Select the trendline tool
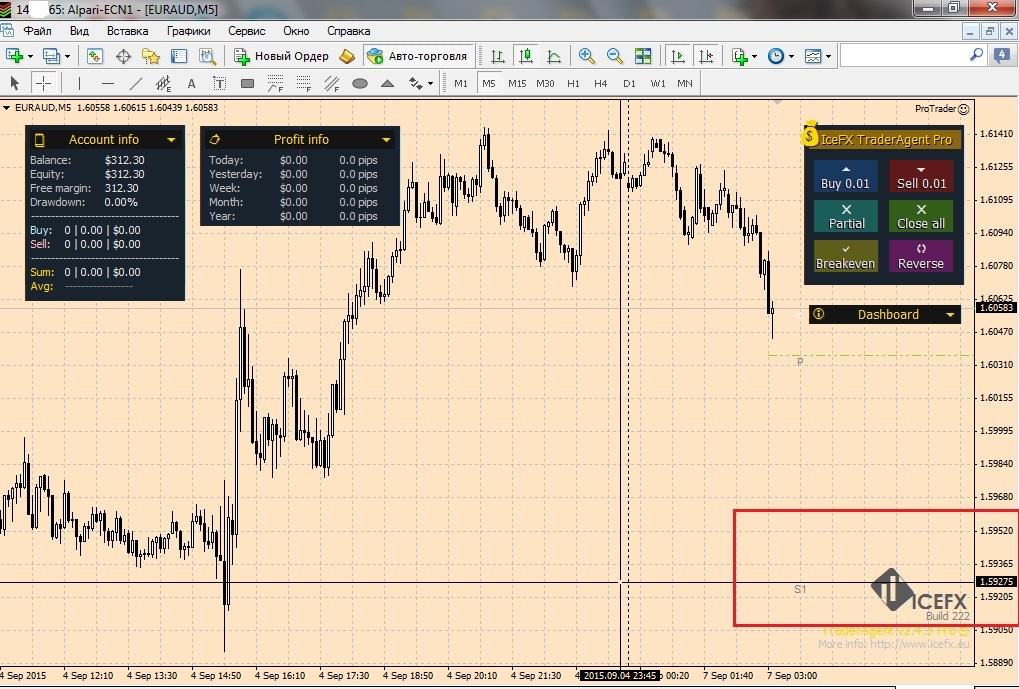This screenshot has height=689, width=1019. (x=136, y=83)
